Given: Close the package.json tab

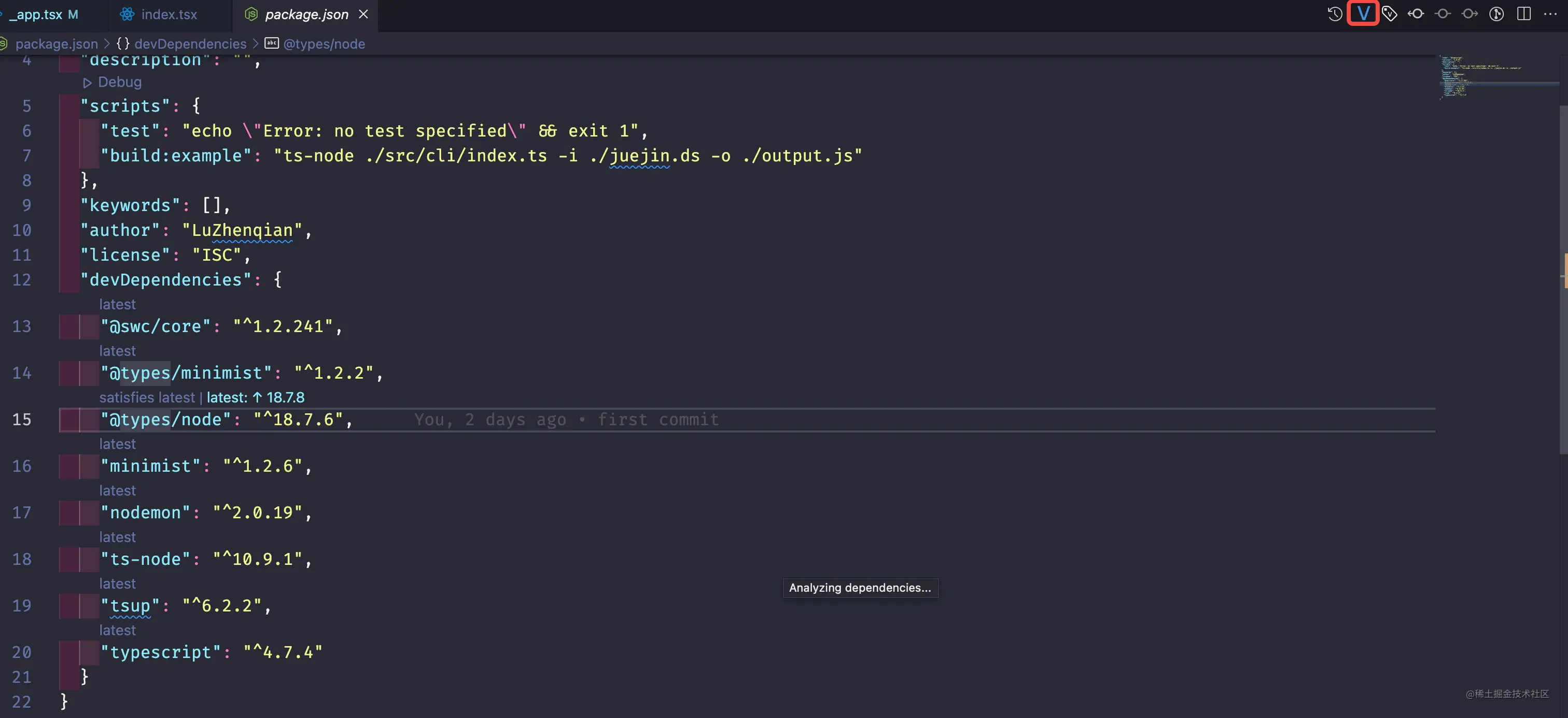Looking at the screenshot, I should click(x=363, y=14).
